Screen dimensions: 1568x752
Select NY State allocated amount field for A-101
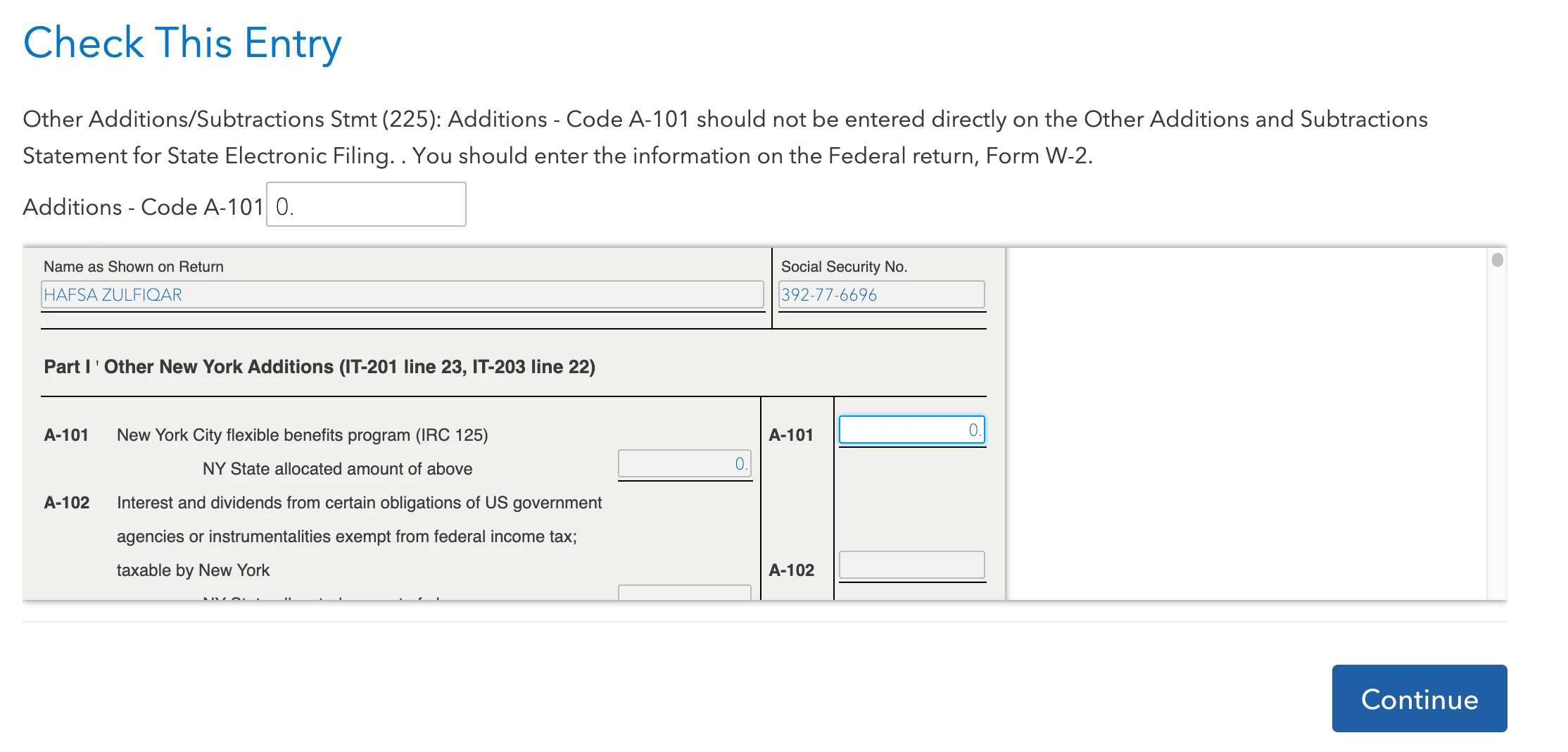click(685, 463)
